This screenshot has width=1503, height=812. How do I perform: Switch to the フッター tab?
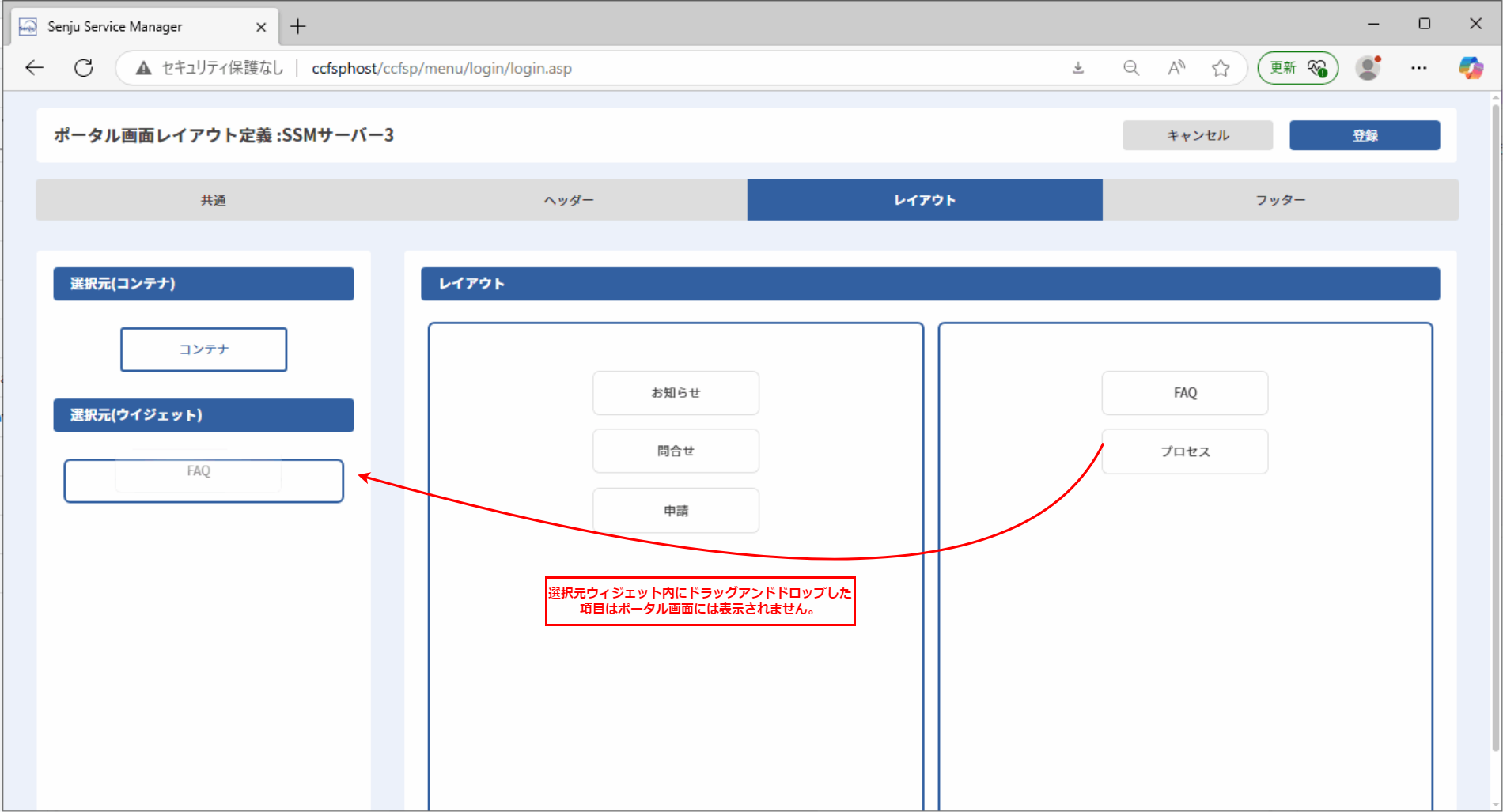[x=1281, y=200]
